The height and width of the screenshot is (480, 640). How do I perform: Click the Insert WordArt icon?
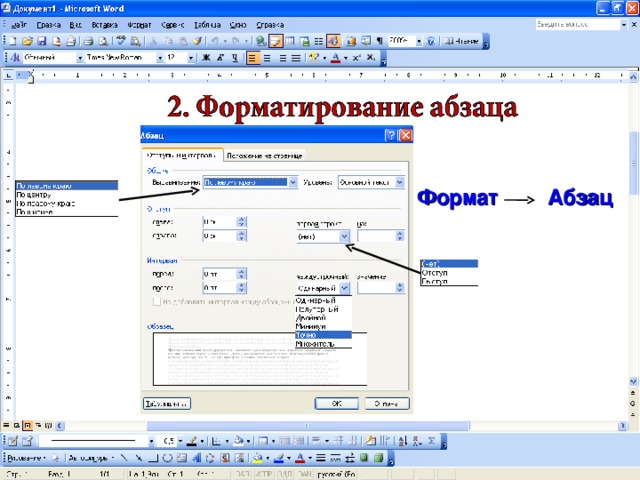coord(196,458)
